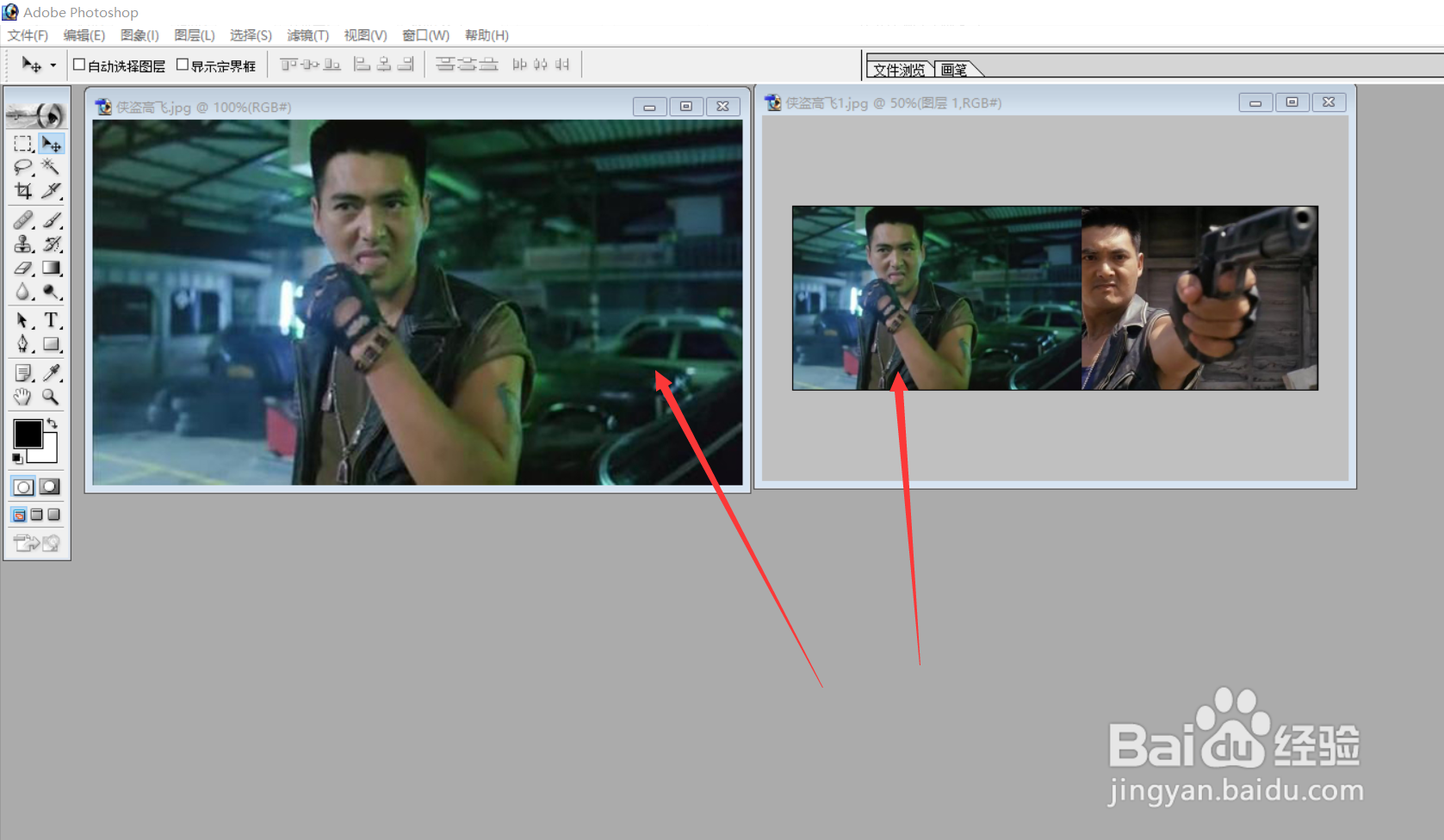Select the Type tool
Screen dimensions: 1444x840
pos(52,320)
